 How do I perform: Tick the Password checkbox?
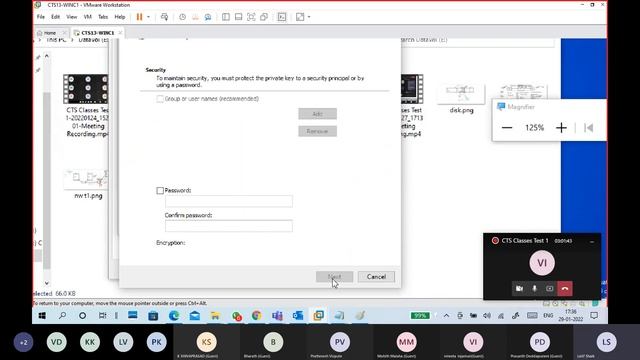pos(160,191)
